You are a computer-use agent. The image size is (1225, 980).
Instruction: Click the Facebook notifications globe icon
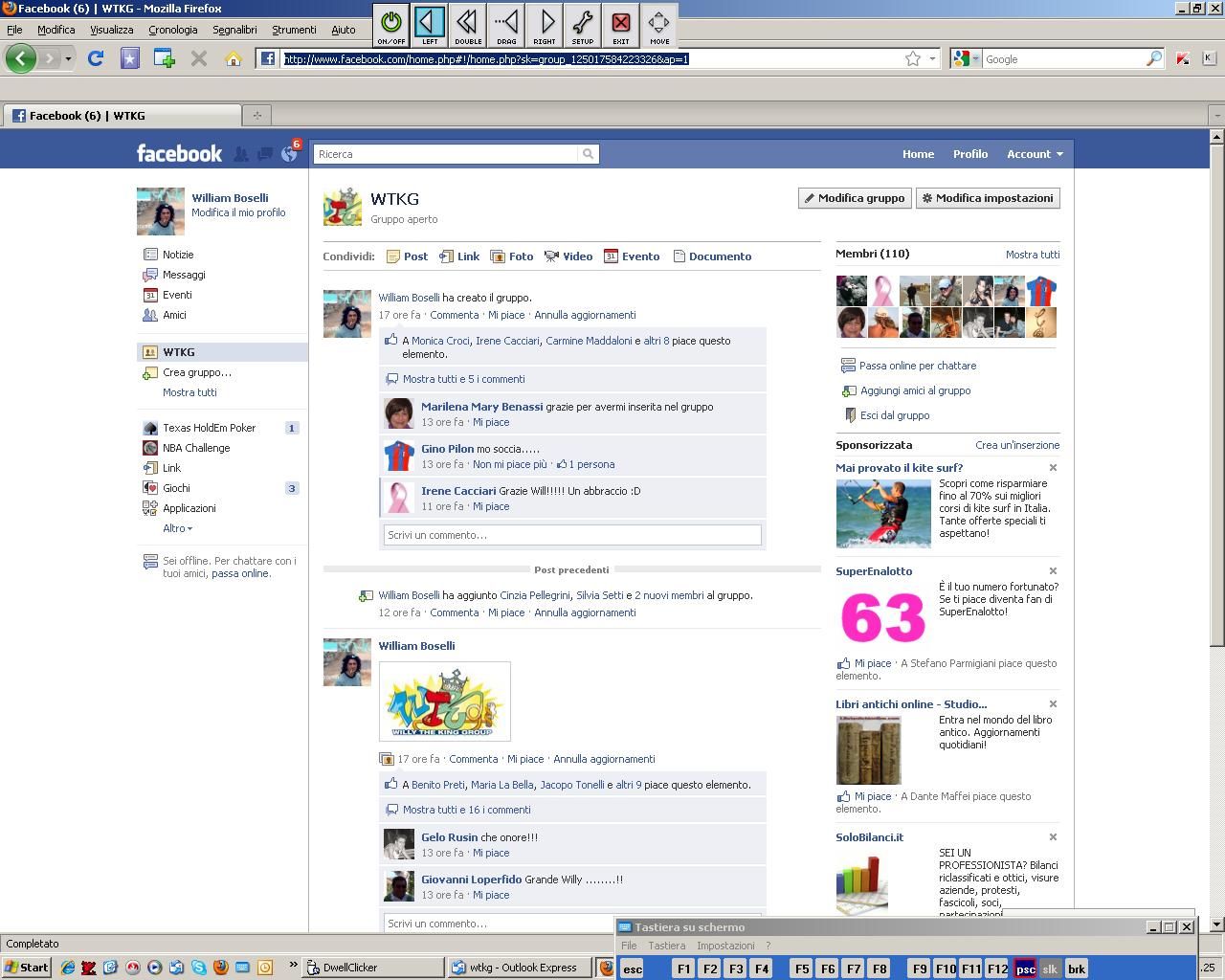point(289,154)
